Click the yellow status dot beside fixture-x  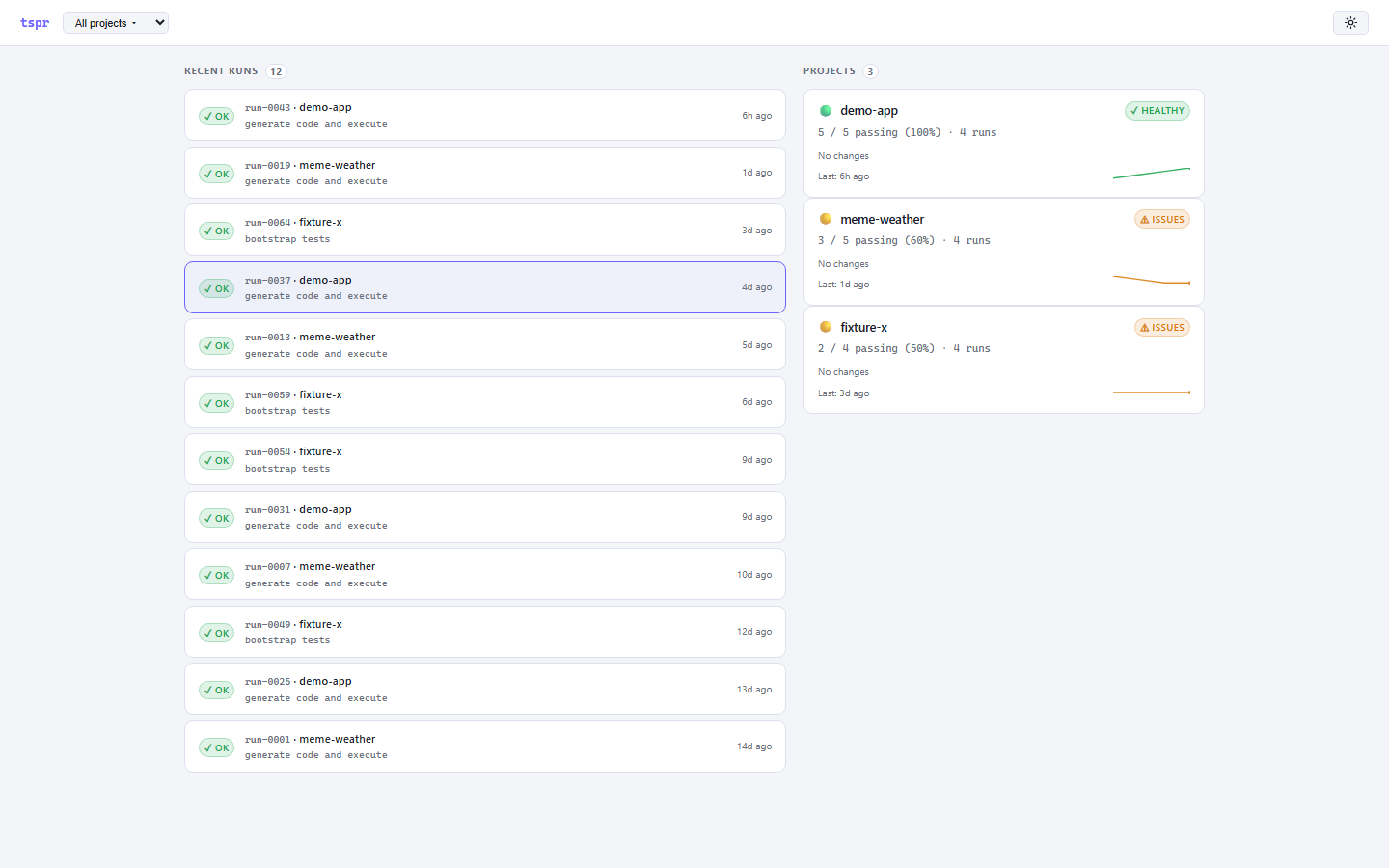pyautogui.click(x=826, y=327)
